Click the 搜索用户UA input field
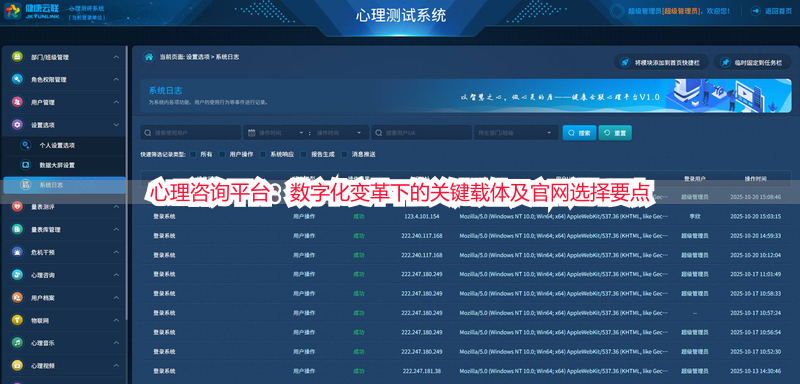The width and height of the screenshot is (800, 384). [x=421, y=133]
